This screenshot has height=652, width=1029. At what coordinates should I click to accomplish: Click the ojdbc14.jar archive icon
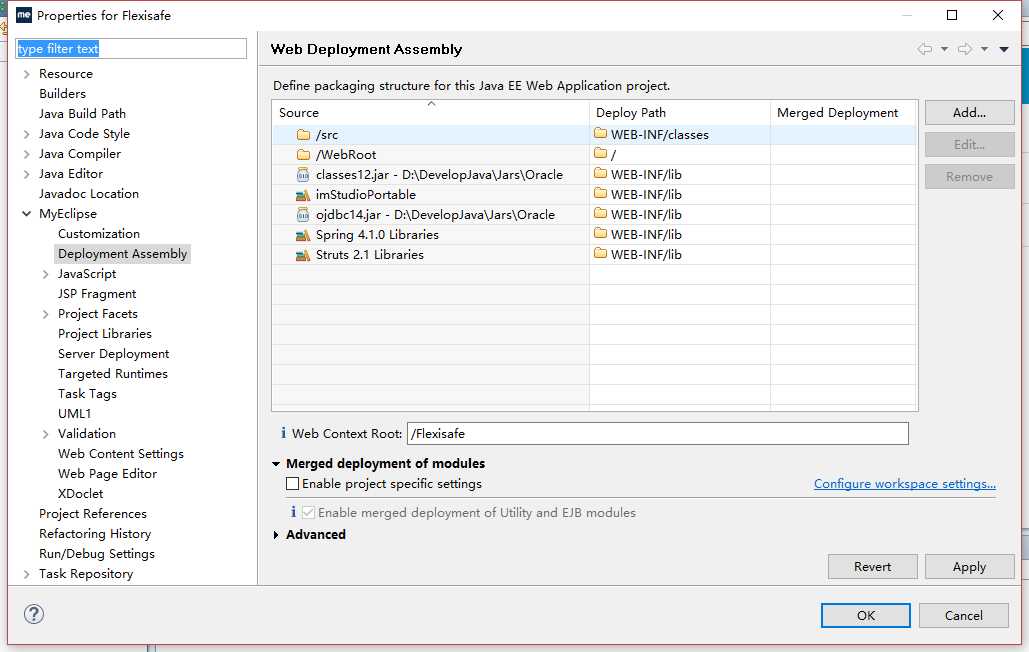(x=303, y=215)
